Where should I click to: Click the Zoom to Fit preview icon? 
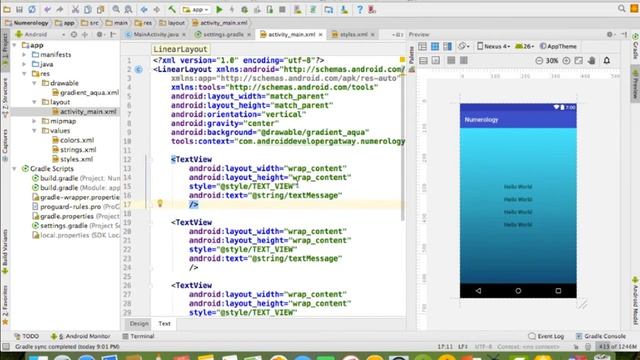tap(578, 60)
